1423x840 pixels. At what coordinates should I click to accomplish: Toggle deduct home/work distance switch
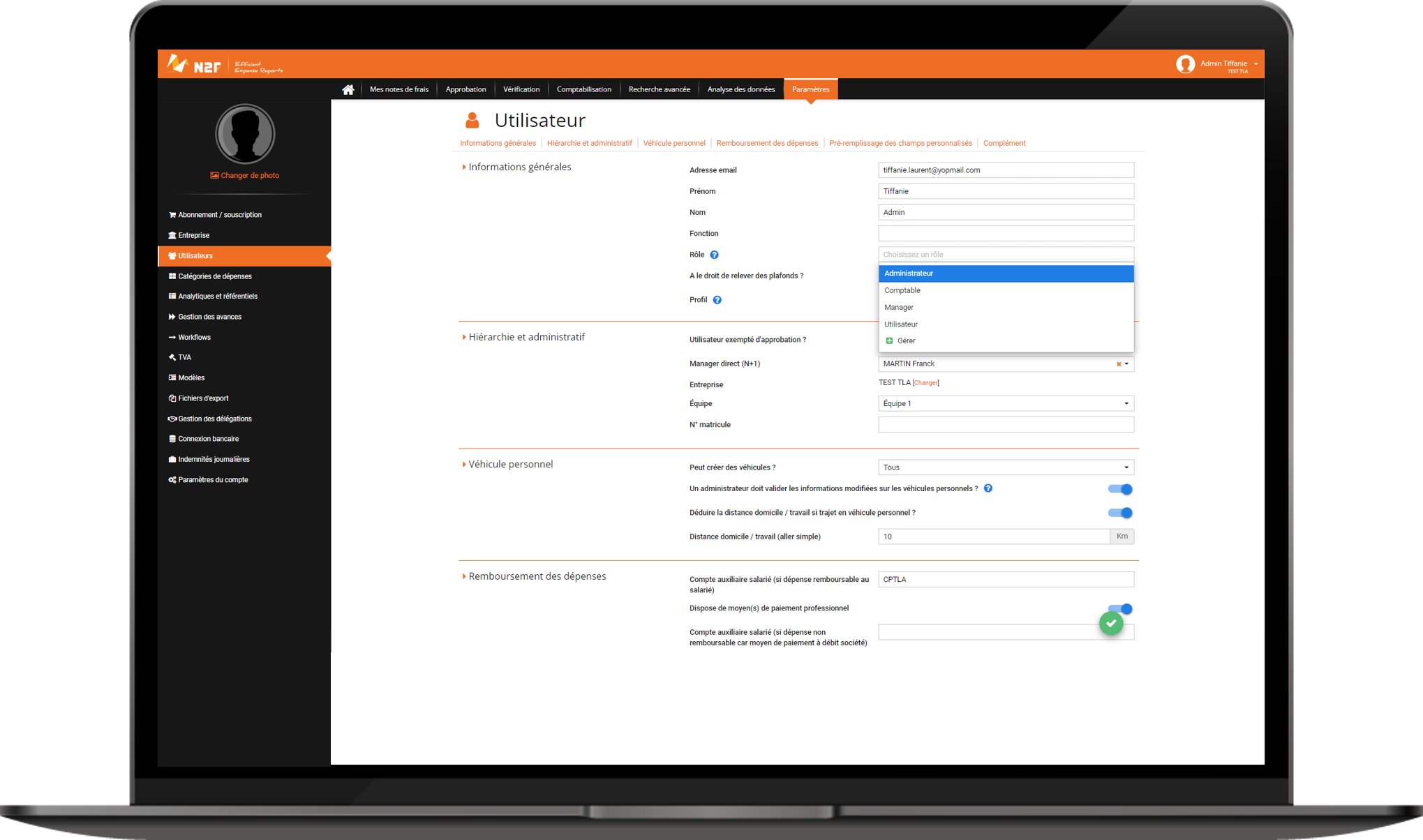[1119, 513]
